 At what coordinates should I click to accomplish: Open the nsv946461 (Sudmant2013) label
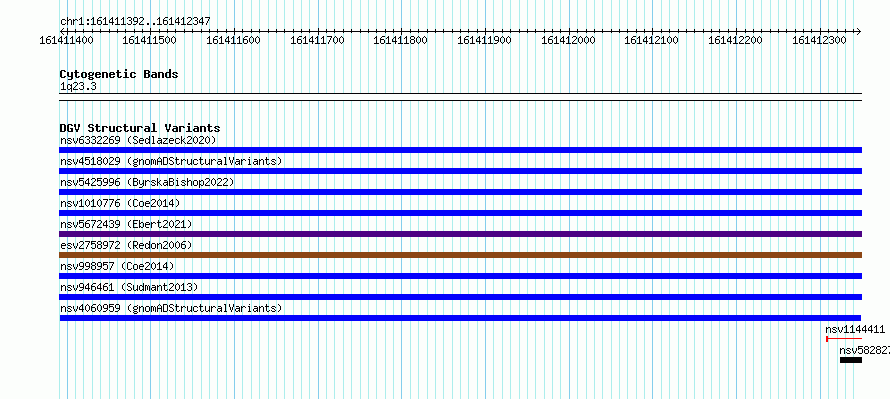point(129,287)
